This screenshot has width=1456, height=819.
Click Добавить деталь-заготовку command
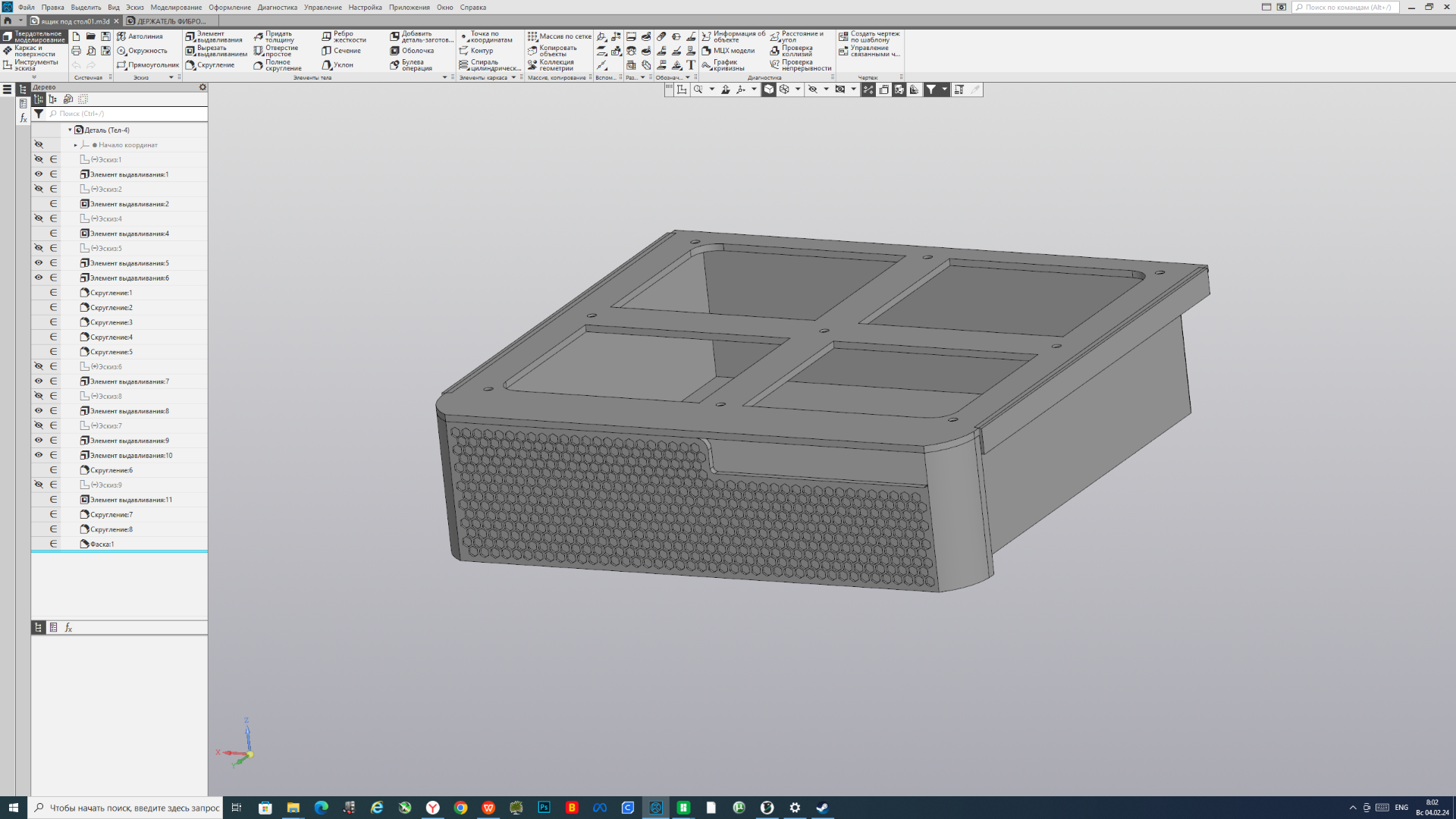(421, 36)
